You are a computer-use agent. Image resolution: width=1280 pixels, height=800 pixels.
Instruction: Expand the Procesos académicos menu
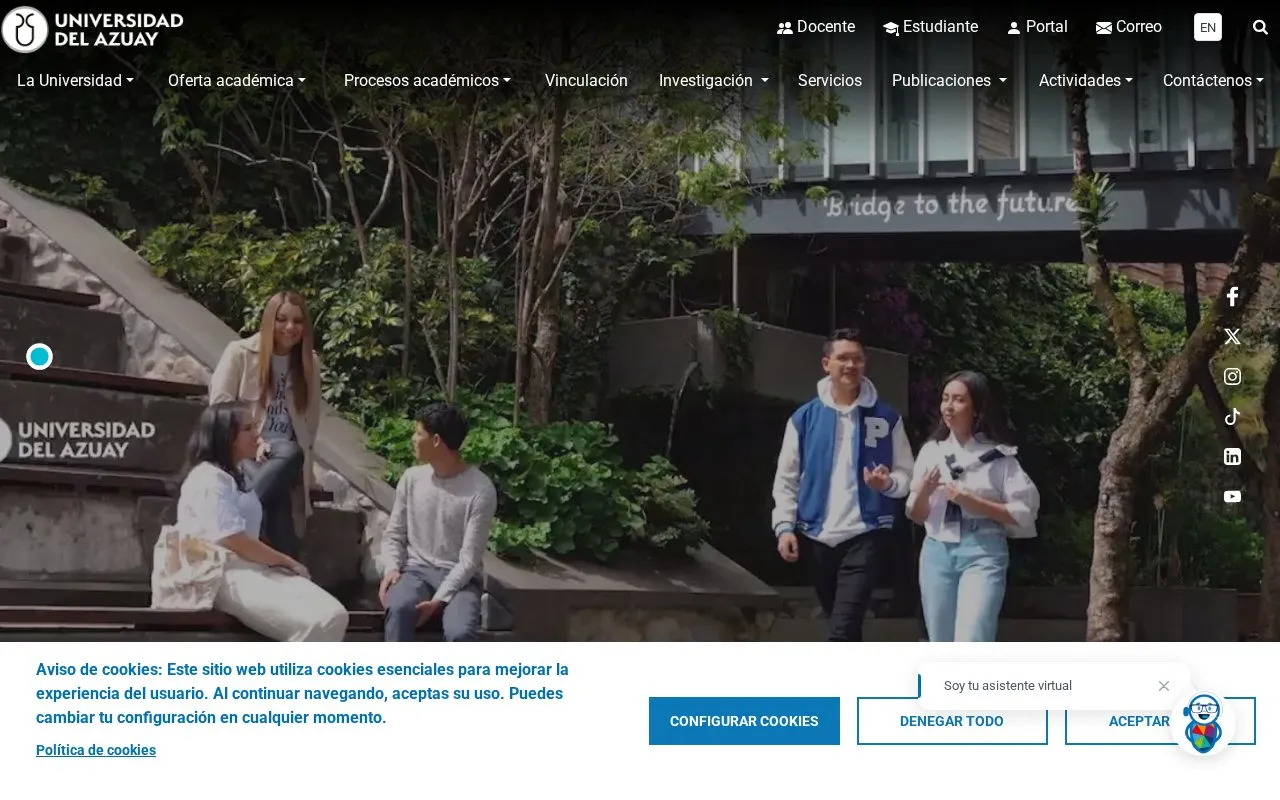coord(427,80)
